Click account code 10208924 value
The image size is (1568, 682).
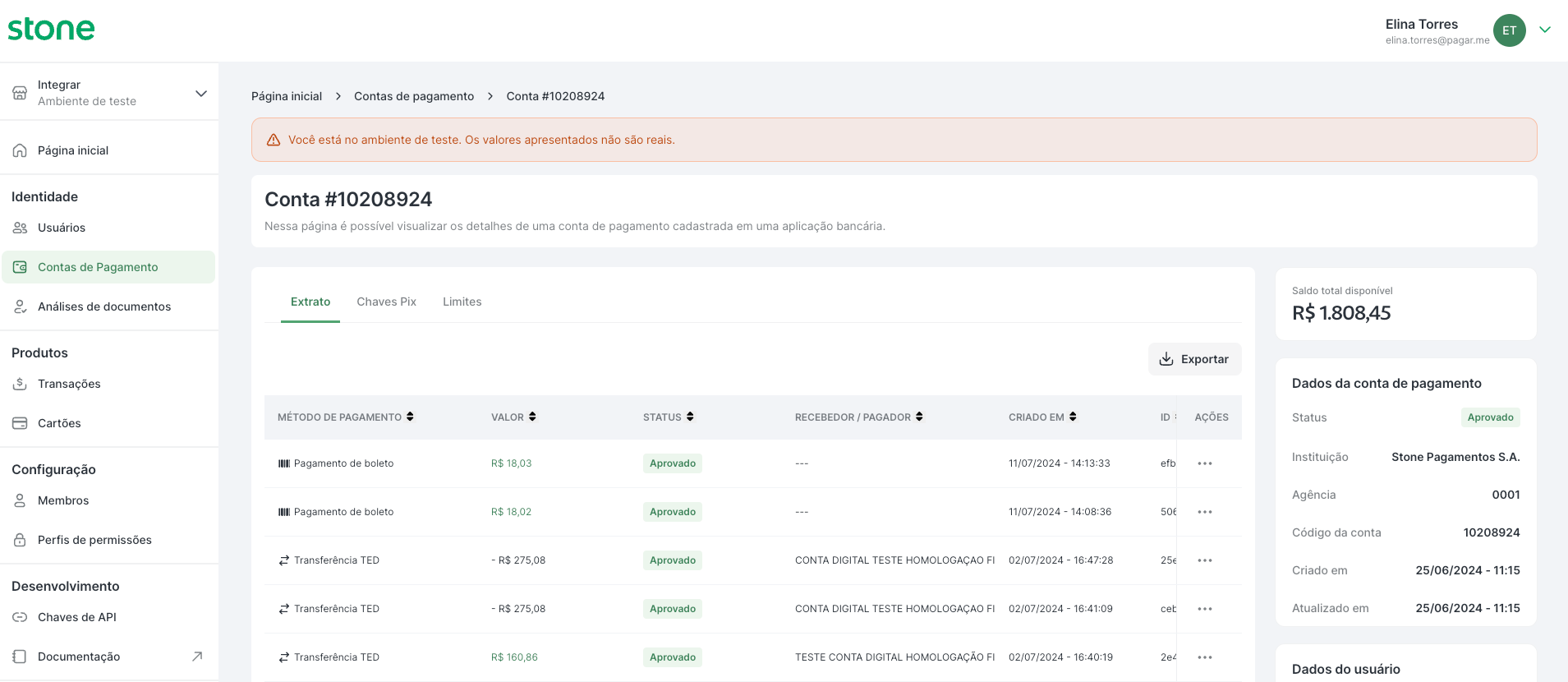coord(1492,532)
